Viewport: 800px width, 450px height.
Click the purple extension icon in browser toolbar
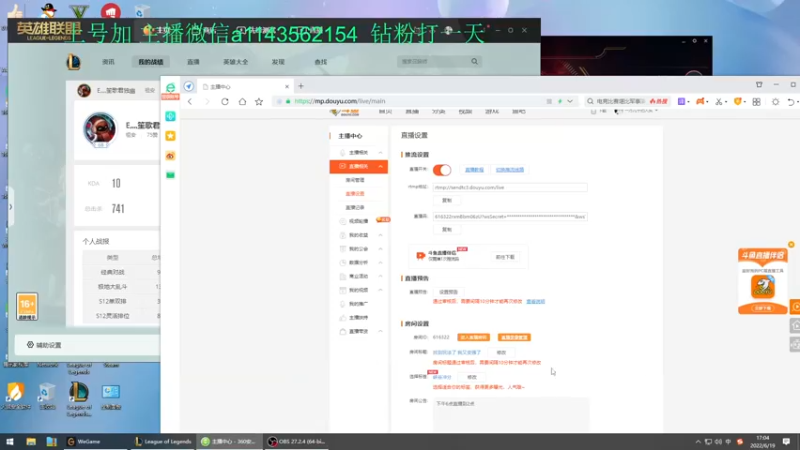[x=681, y=102]
